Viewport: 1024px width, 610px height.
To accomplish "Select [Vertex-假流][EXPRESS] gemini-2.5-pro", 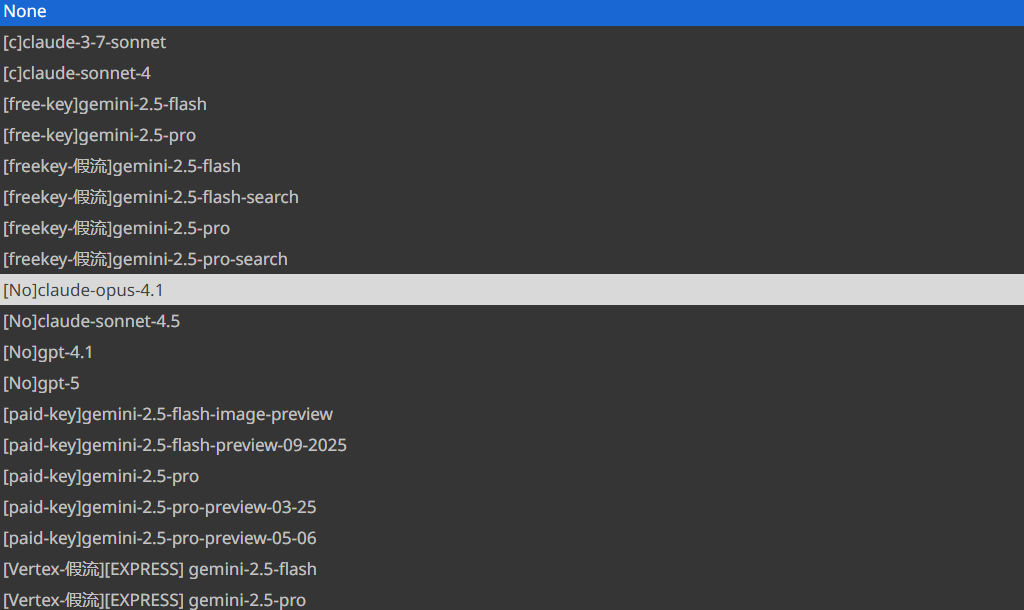I will pos(512,598).
